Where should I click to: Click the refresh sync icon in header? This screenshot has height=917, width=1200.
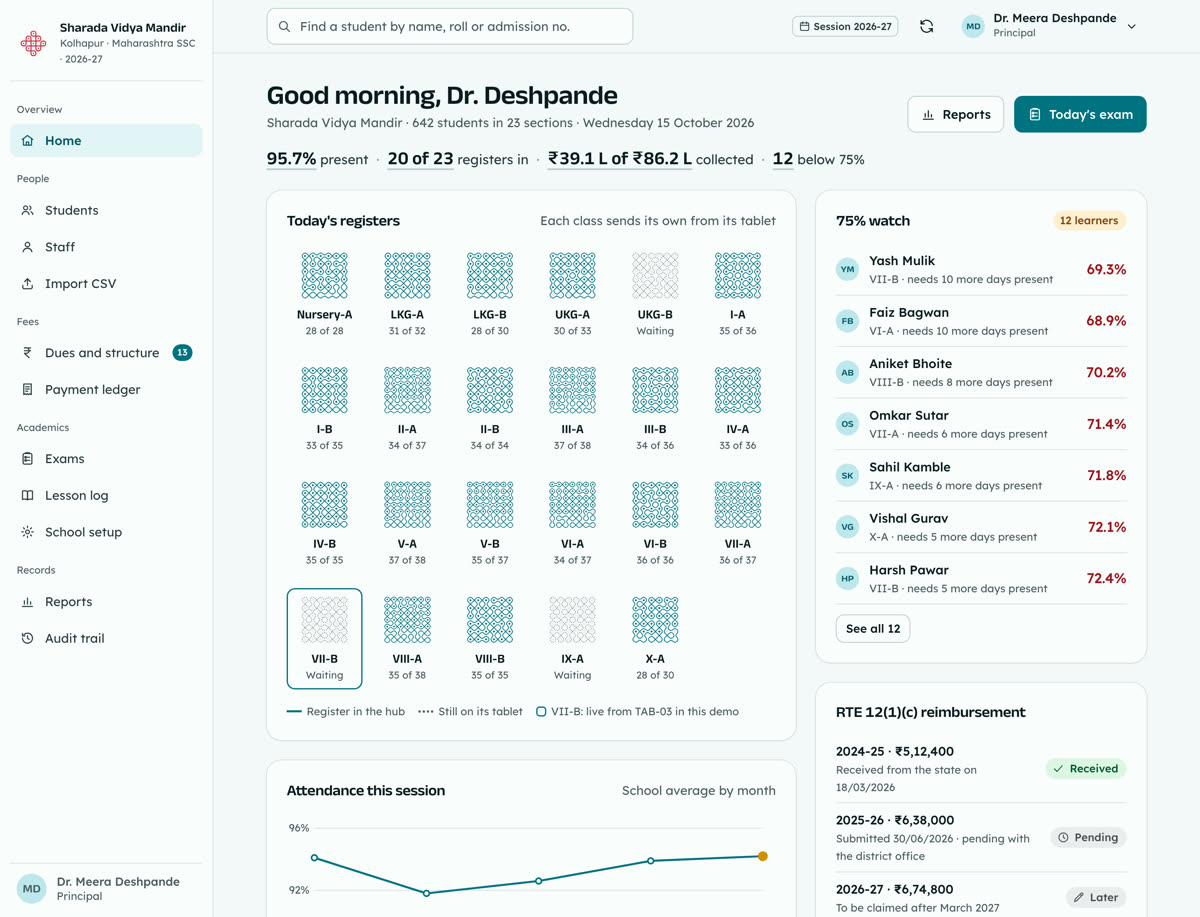927,27
